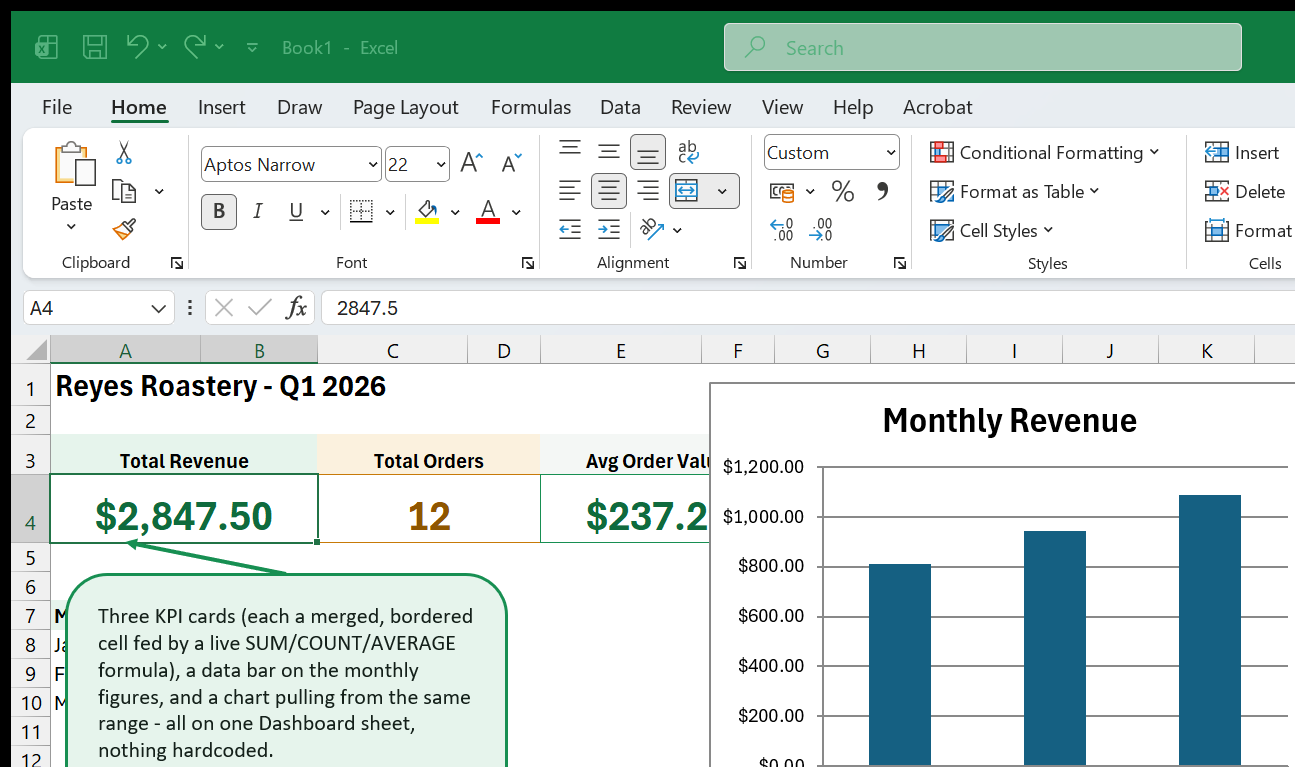Click the Increase Decimal icon

tap(782, 230)
